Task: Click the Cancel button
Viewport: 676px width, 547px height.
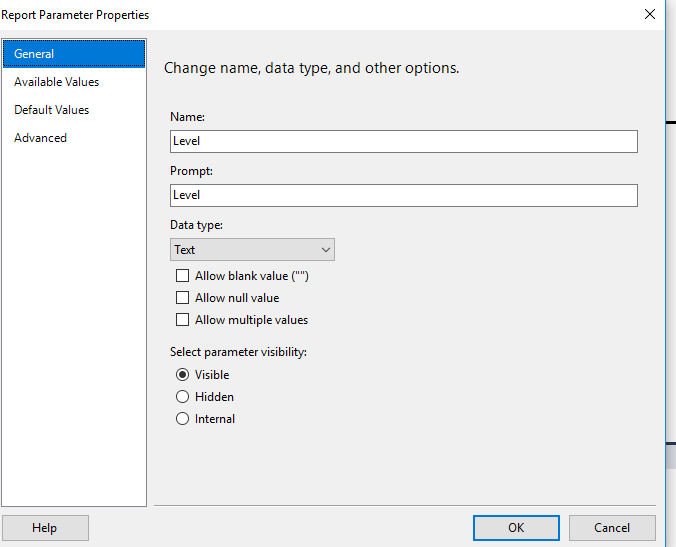Action: 612,528
